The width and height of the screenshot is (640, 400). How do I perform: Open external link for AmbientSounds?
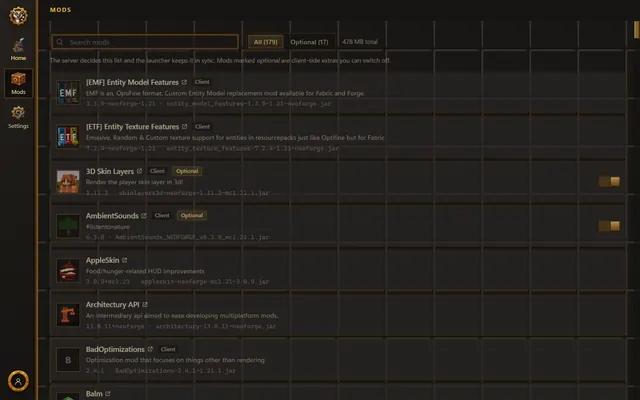tap(144, 216)
